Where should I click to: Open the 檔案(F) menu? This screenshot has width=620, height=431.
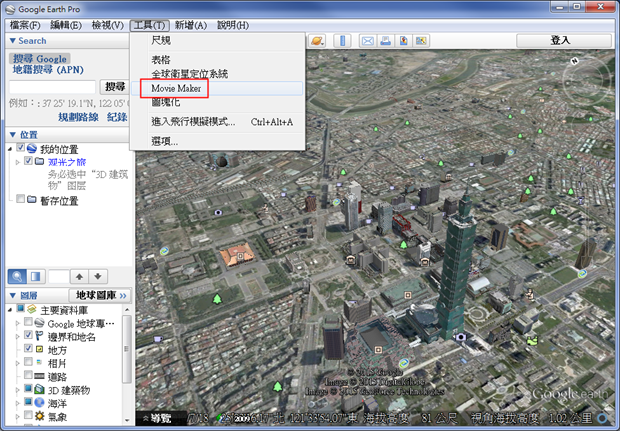click(x=25, y=25)
